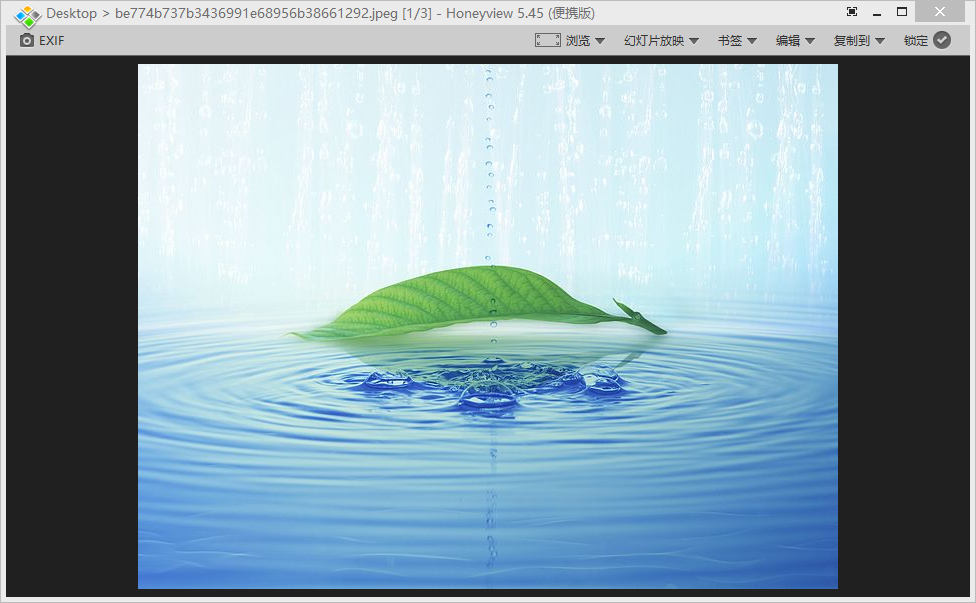
Task: Open the 编辑 edit menu
Action: coord(787,40)
